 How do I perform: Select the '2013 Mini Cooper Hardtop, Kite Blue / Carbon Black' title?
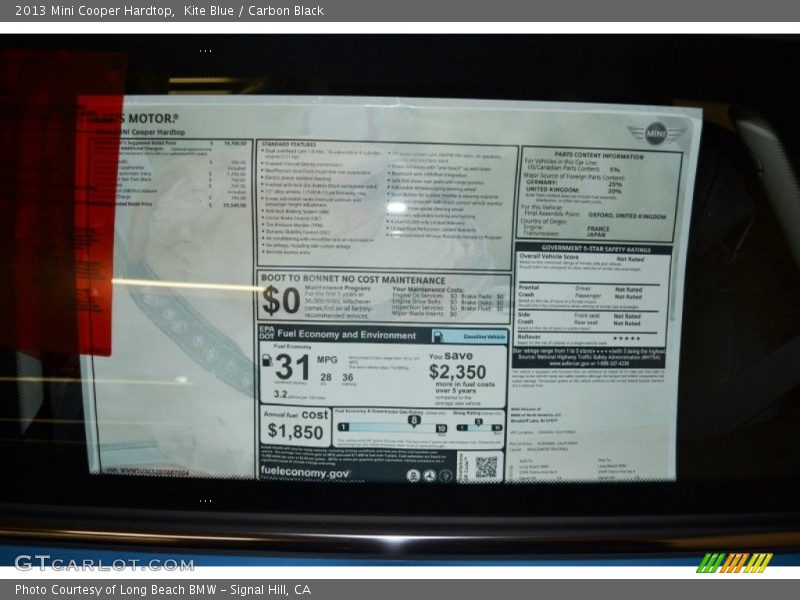169,11
